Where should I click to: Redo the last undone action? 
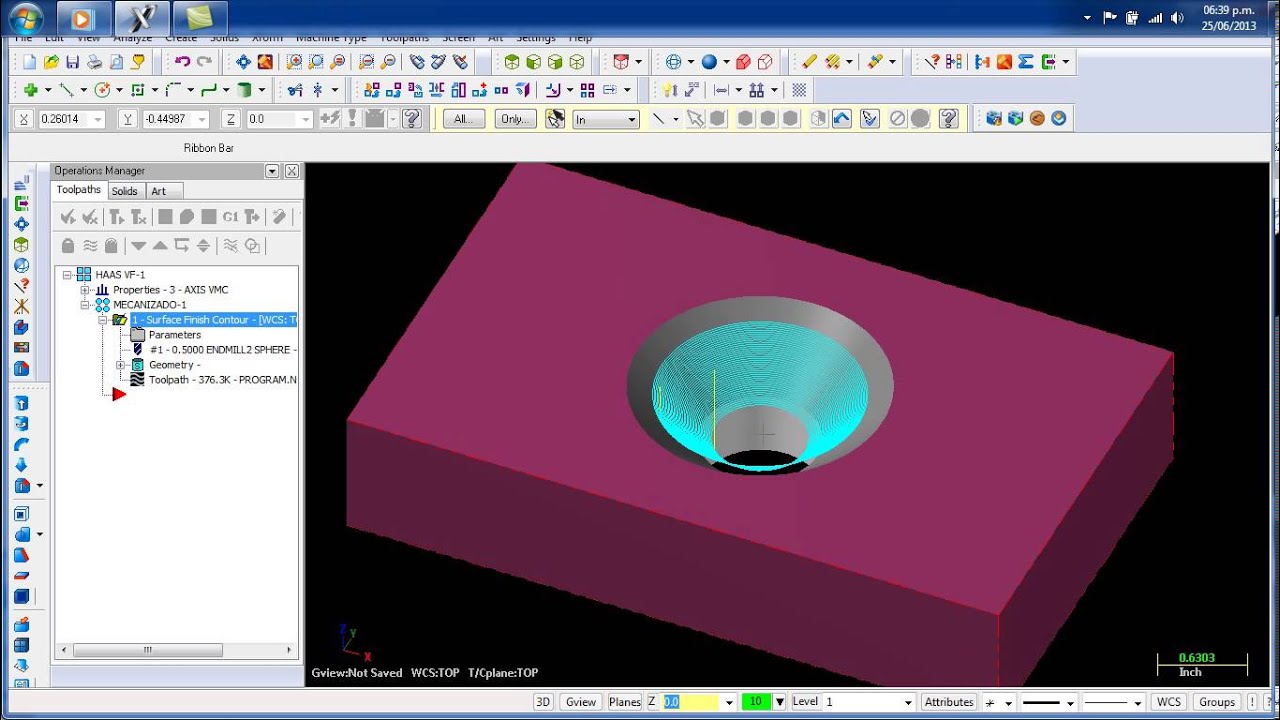pos(204,62)
